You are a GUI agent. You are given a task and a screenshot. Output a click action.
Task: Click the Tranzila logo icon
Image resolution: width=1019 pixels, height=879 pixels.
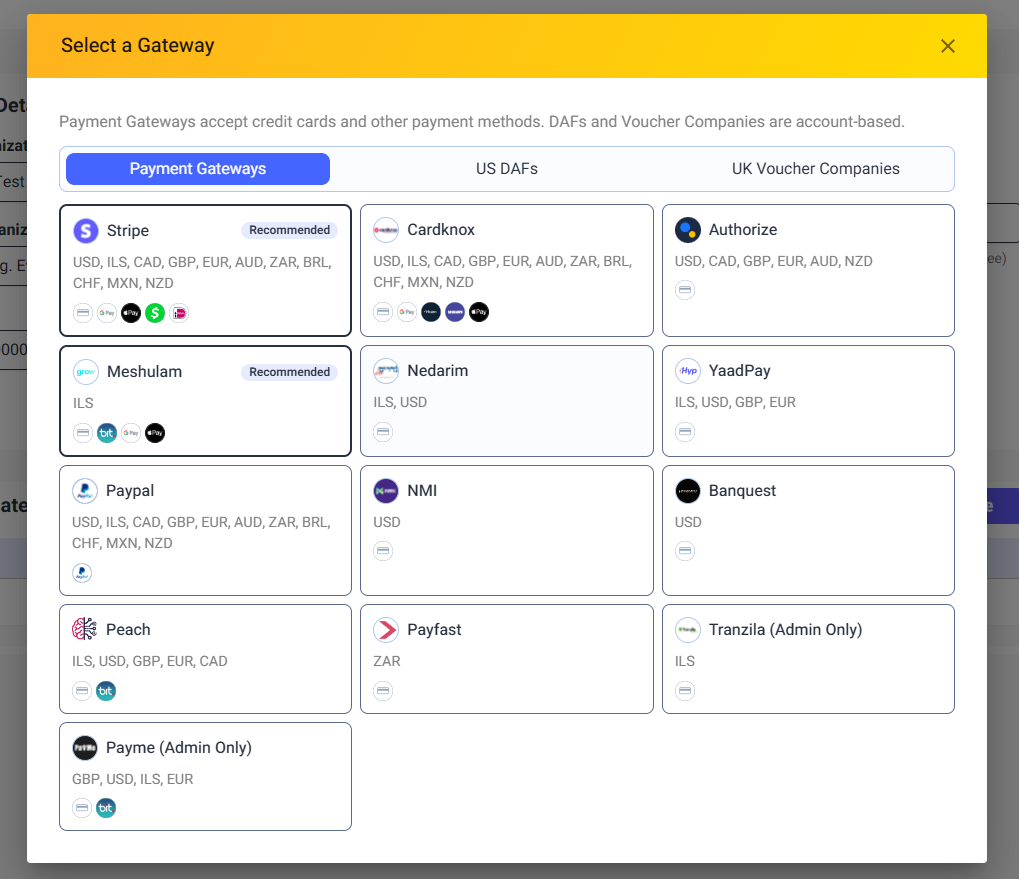coord(688,630)
